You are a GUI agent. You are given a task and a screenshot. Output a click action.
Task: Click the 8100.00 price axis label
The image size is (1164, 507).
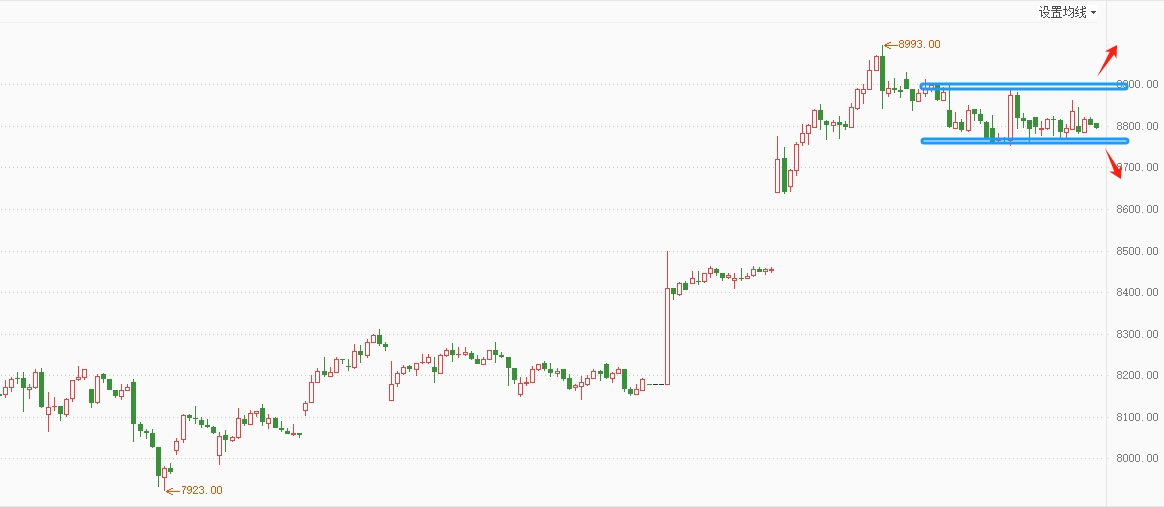[1137, 417]
